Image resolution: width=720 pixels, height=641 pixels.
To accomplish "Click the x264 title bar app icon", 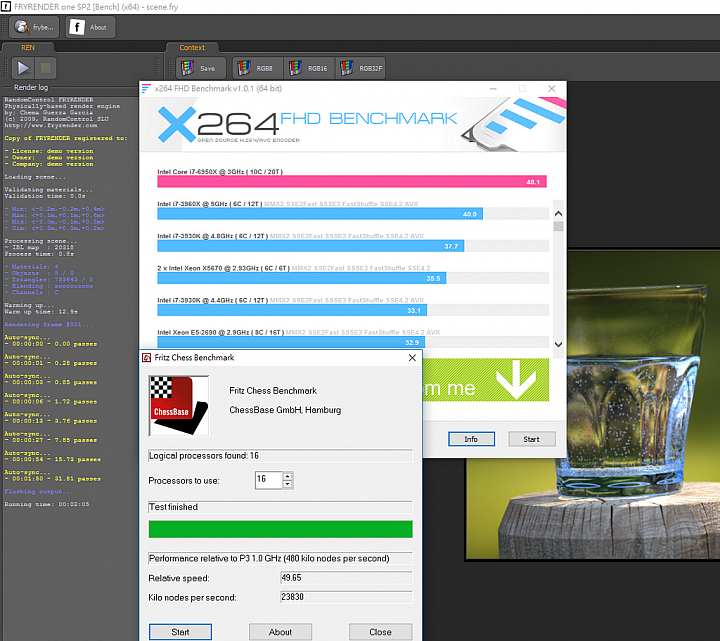I will click(146, 88).
